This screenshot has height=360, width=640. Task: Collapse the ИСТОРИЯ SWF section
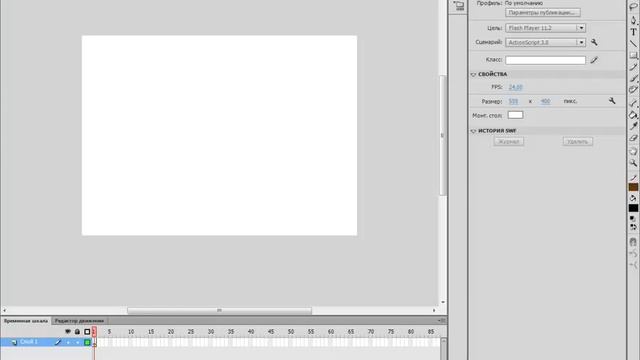[473, 131]
